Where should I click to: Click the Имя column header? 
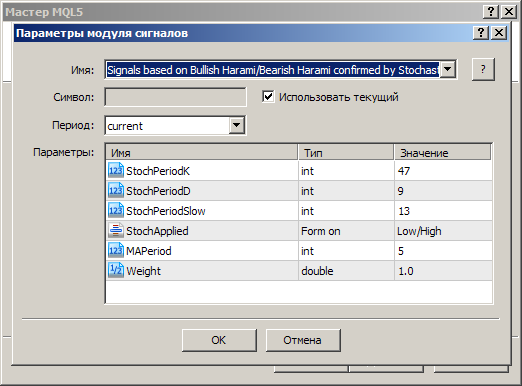[202, 153]
